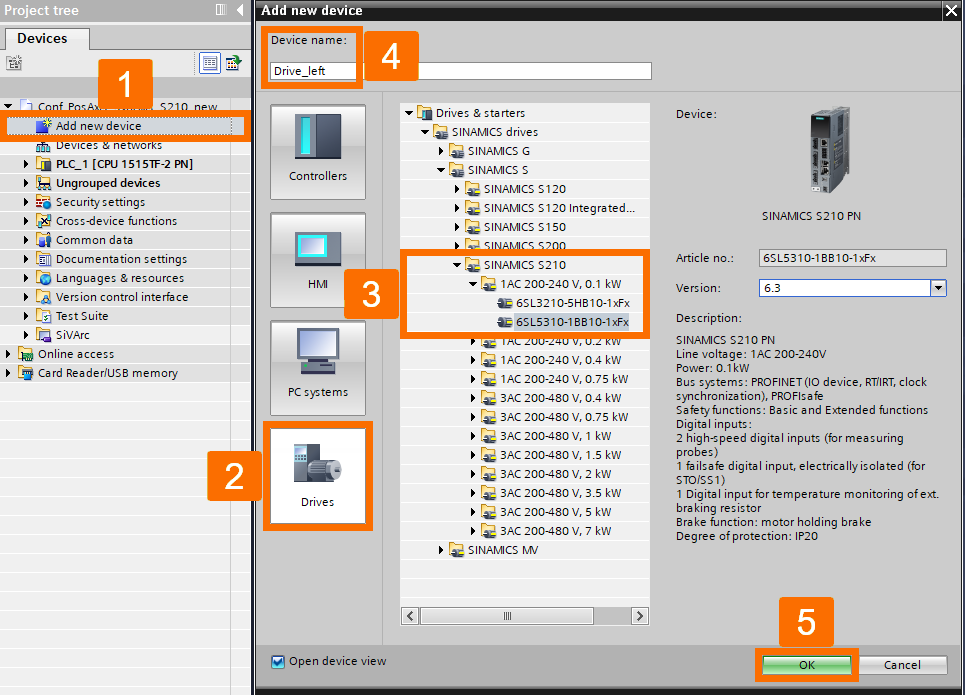The image size is (965, 695).
Task: Select the HMI device category
Action: pyautogui.click(x=318, y=260)
